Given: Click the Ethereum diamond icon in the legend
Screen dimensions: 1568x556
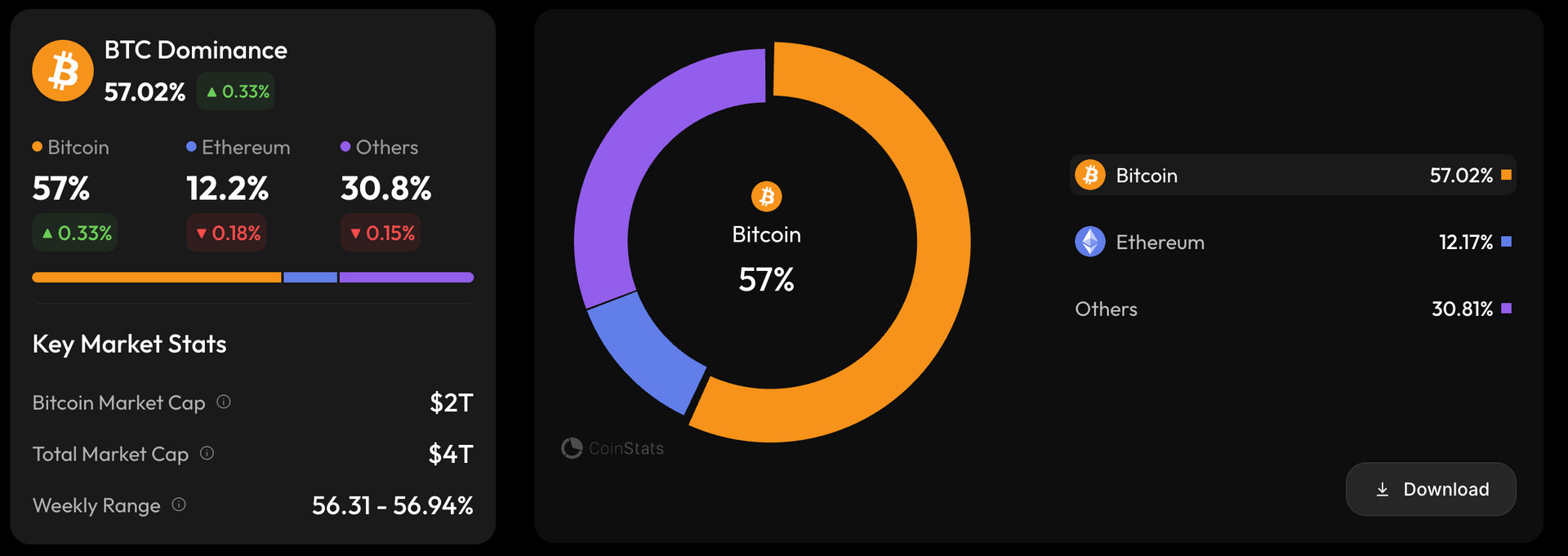Looking at the screenshot, I should click(x=1089, y=242).
